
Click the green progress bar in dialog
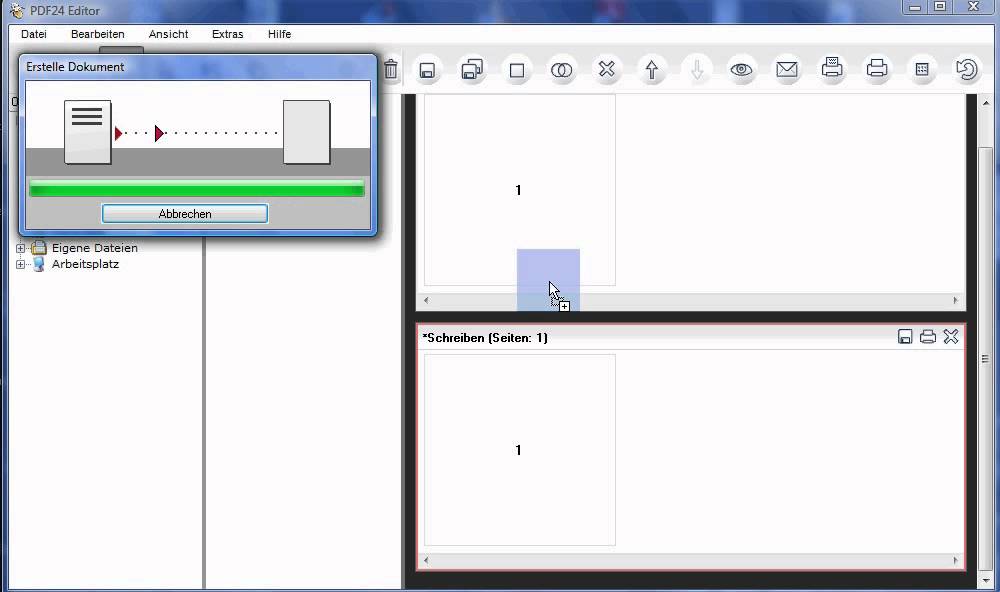click(x=197, y=188)
